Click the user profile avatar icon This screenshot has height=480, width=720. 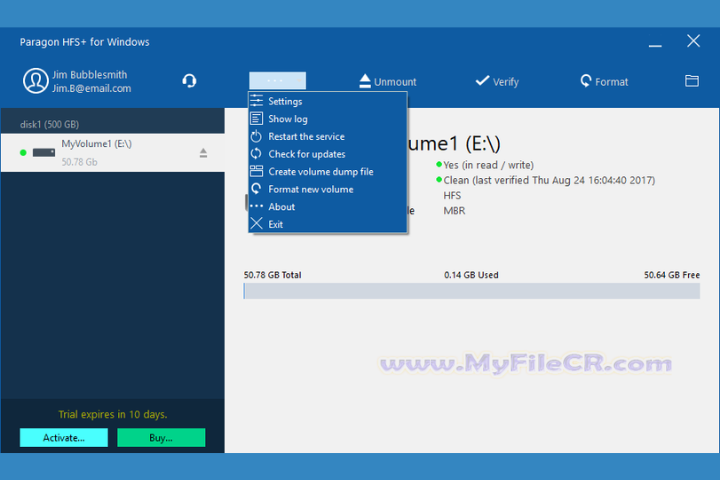coord(35,81)
